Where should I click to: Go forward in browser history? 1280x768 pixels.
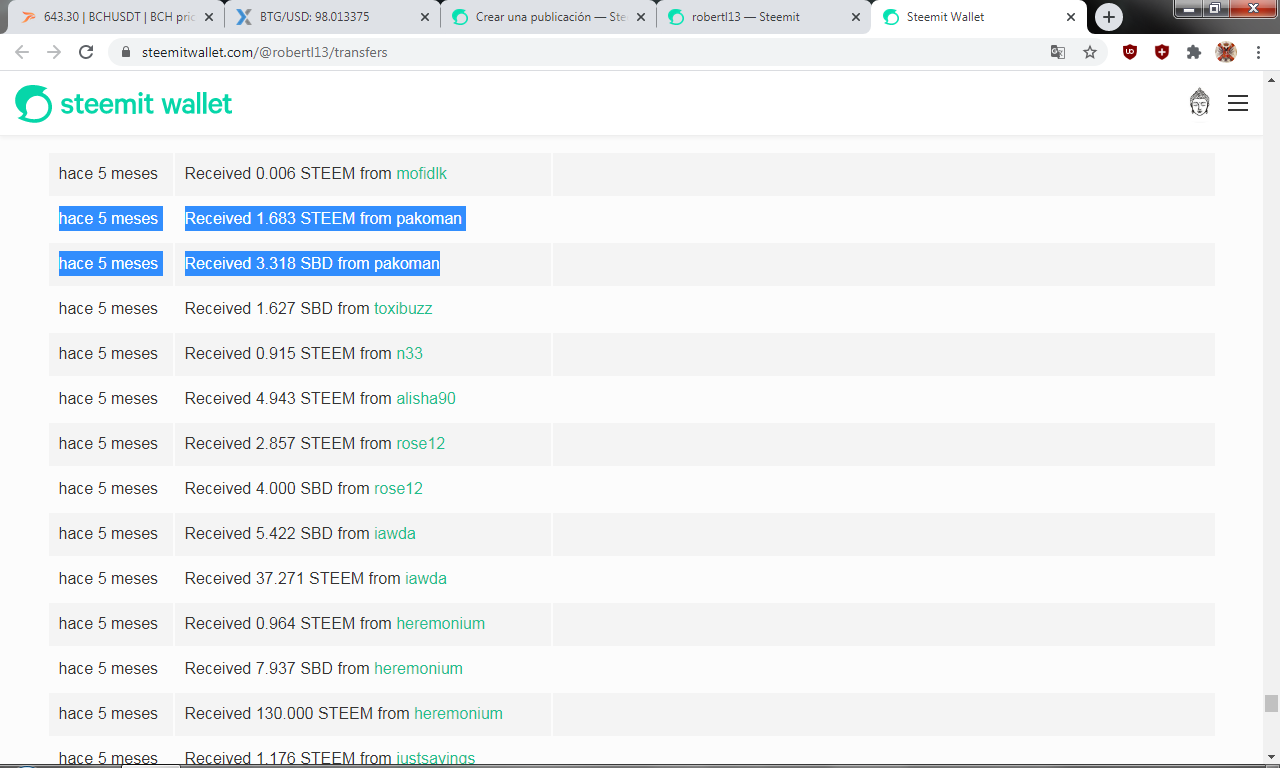coord(54,52)
